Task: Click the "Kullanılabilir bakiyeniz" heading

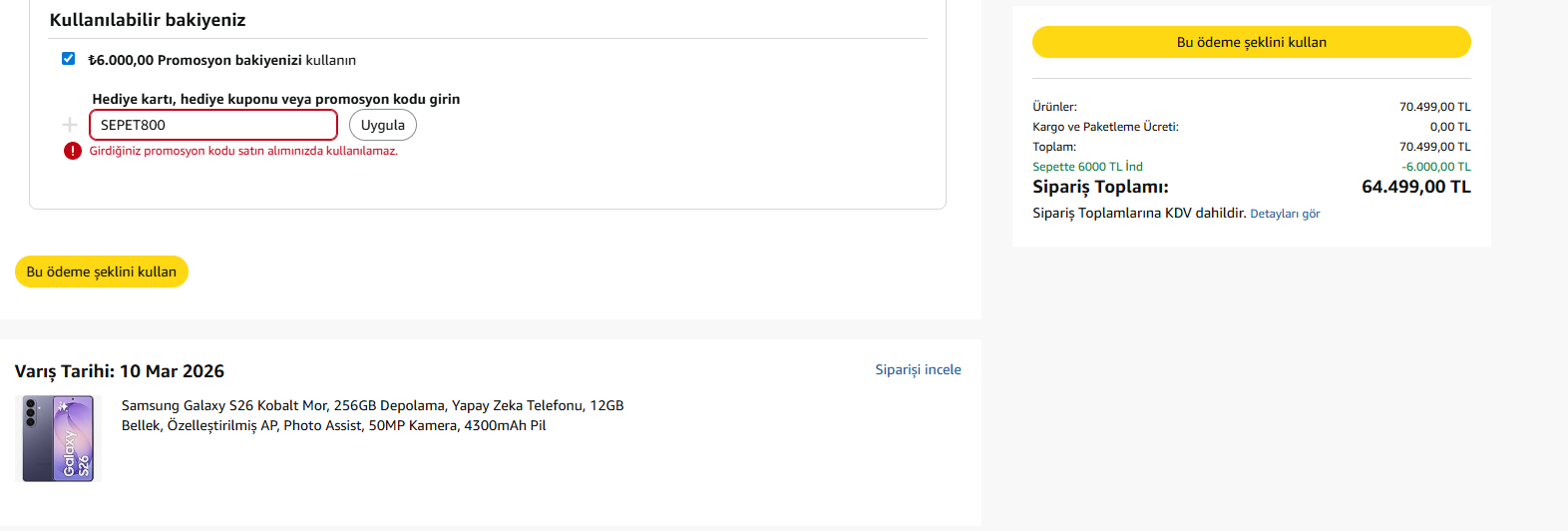Action: (148, 20)
